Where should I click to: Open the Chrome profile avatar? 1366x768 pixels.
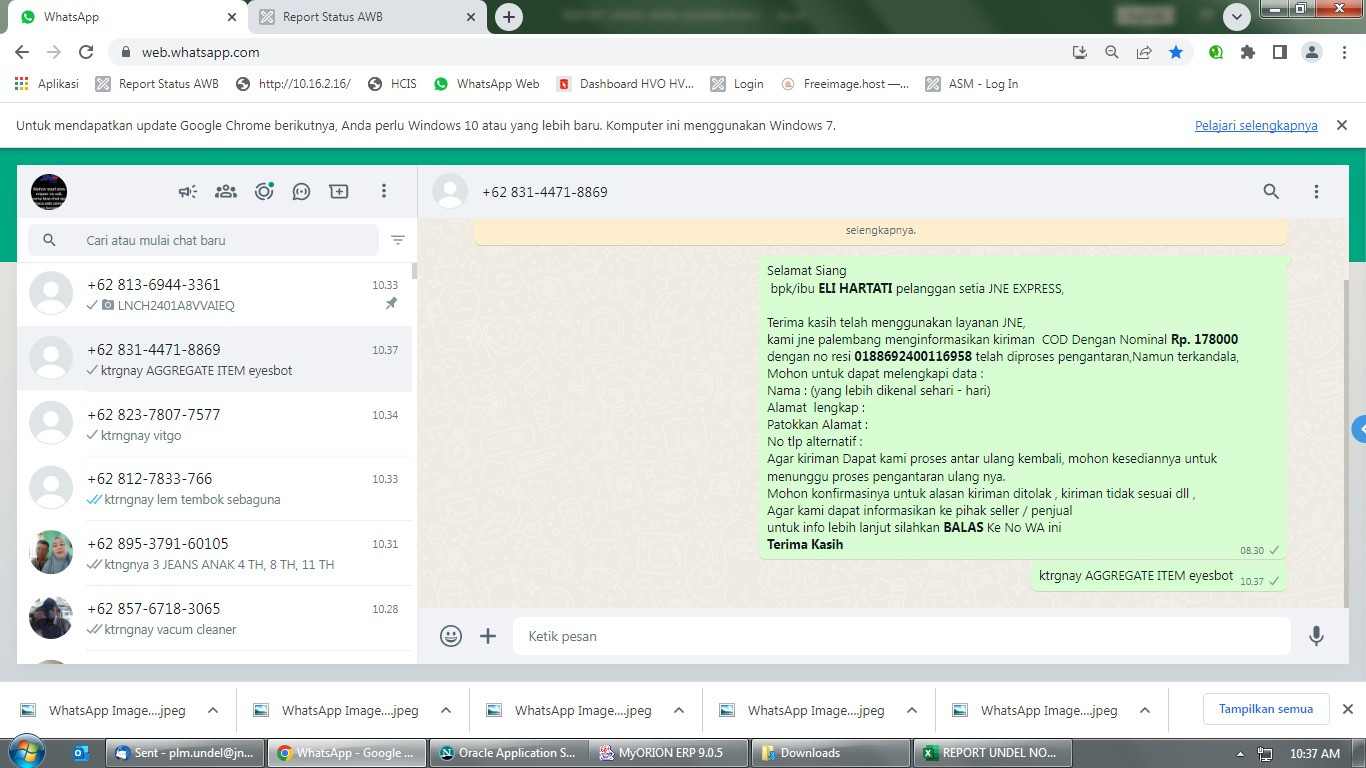point(1311,52)
